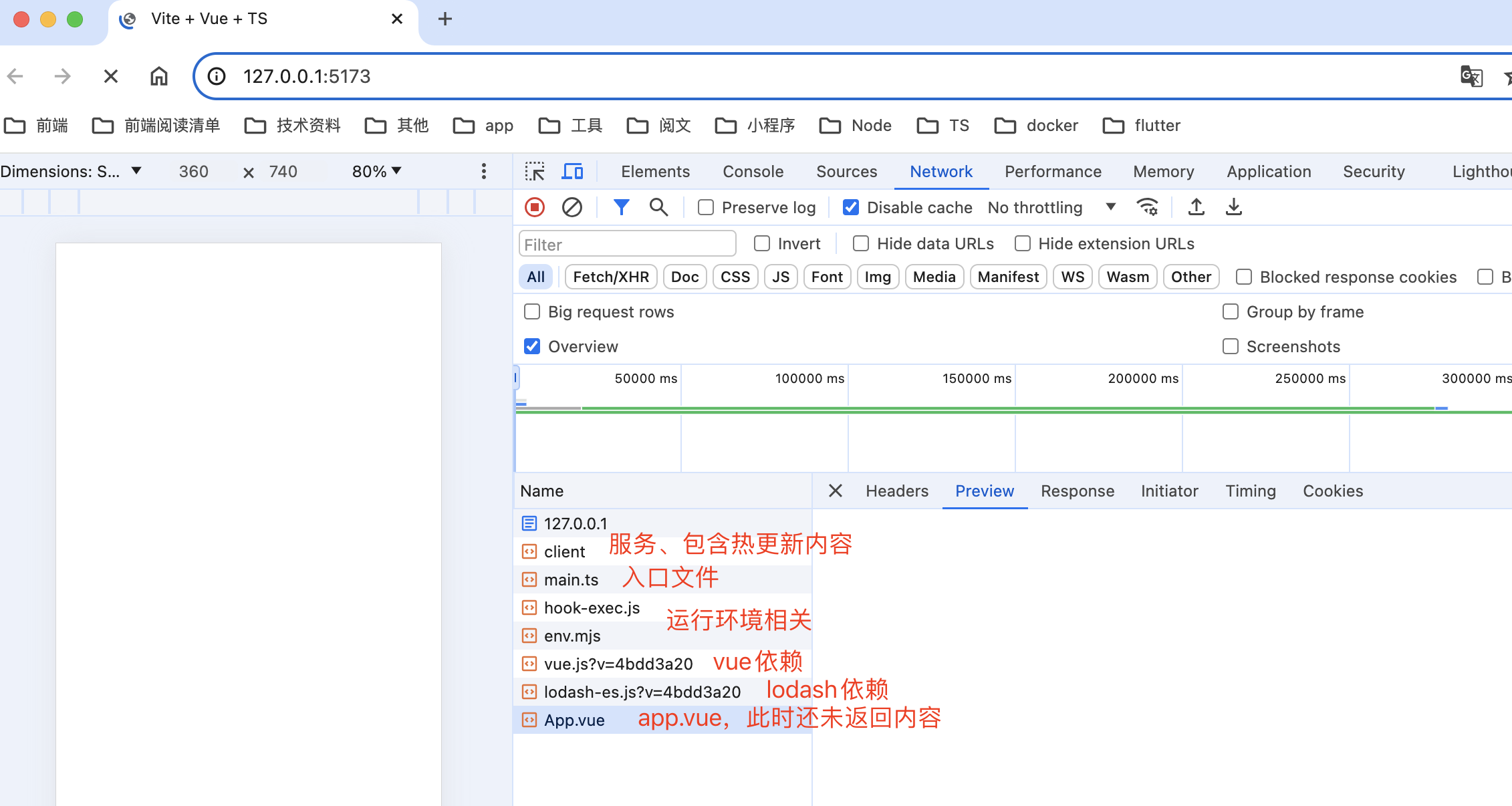Expand Dimensions device dropdown

(x=71, y=172)
